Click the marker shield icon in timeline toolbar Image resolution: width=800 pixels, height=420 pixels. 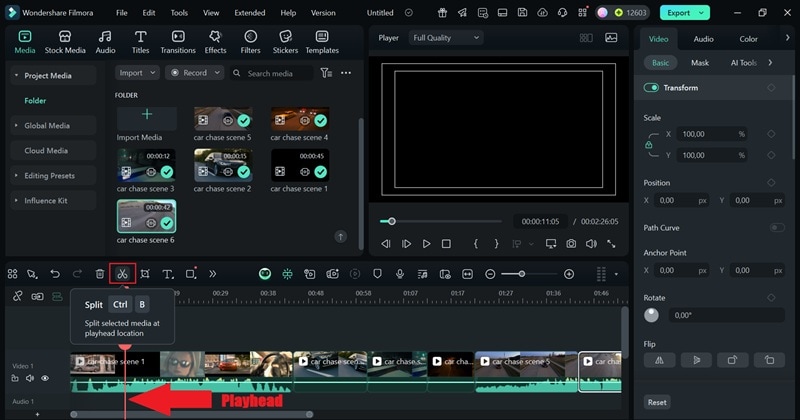pos(377,274)
